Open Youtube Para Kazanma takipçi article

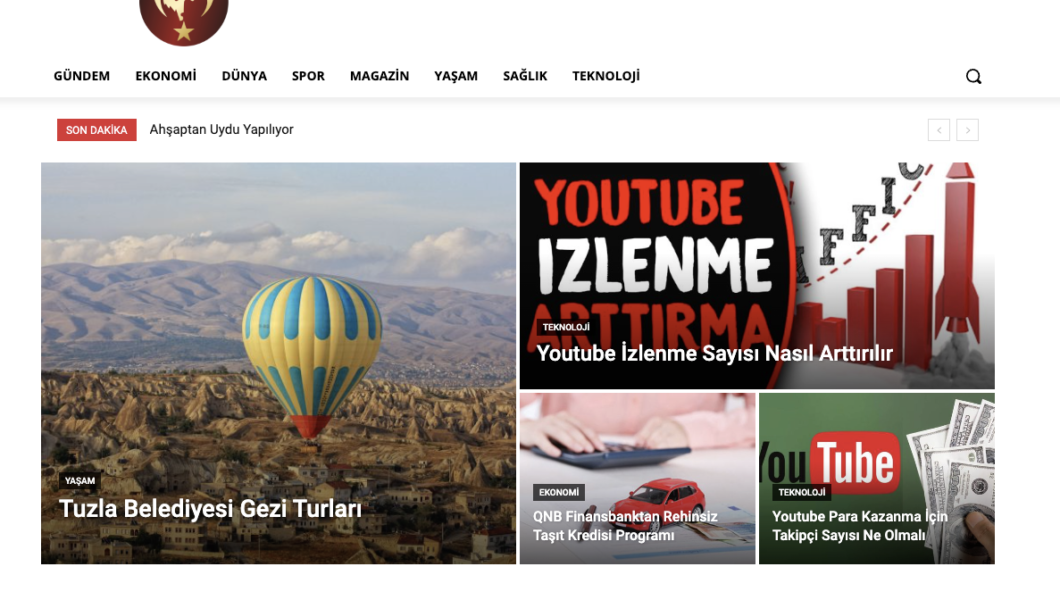click(860, 526)
